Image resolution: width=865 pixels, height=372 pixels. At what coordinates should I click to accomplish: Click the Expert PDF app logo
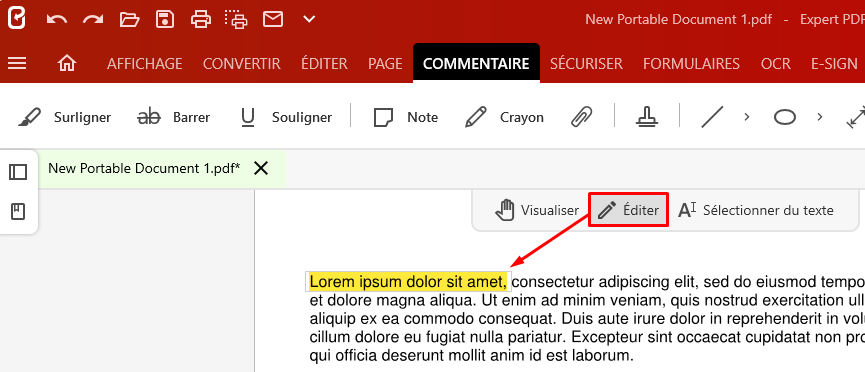(x=17, y=19)
